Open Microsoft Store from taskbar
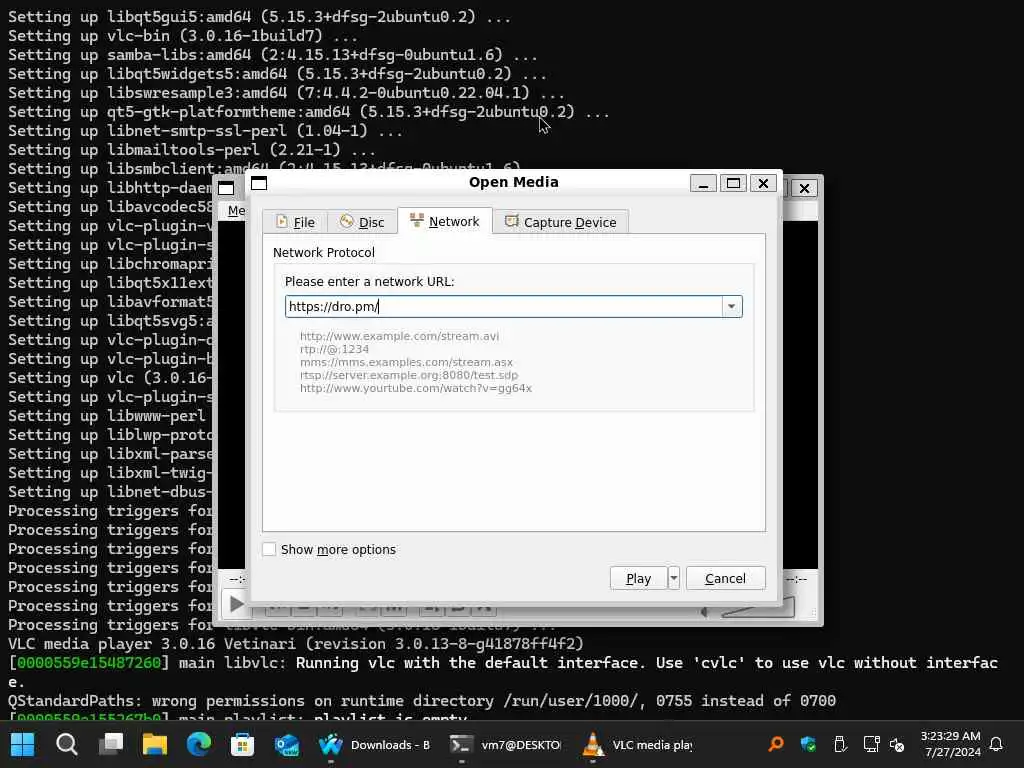 [x=242, y=744]
